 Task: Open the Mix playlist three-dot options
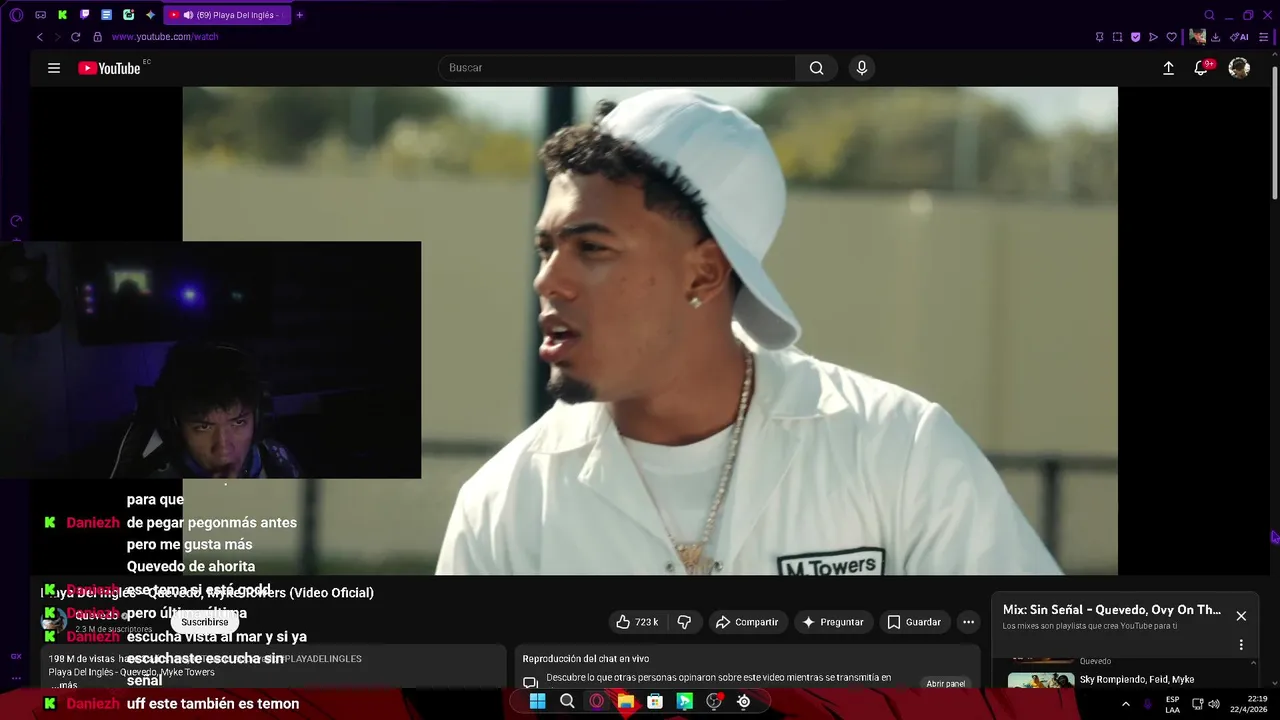[1241, 645]
